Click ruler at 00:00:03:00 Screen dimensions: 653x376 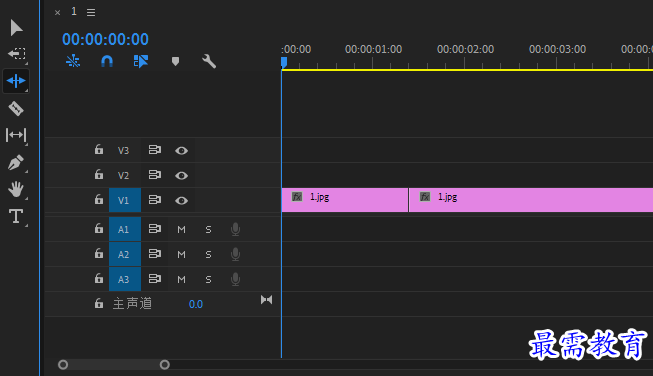point(557,50)
